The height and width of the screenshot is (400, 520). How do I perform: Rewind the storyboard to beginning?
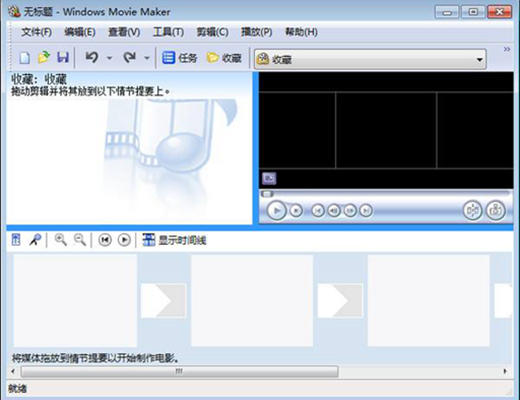[x=105, y=240]
